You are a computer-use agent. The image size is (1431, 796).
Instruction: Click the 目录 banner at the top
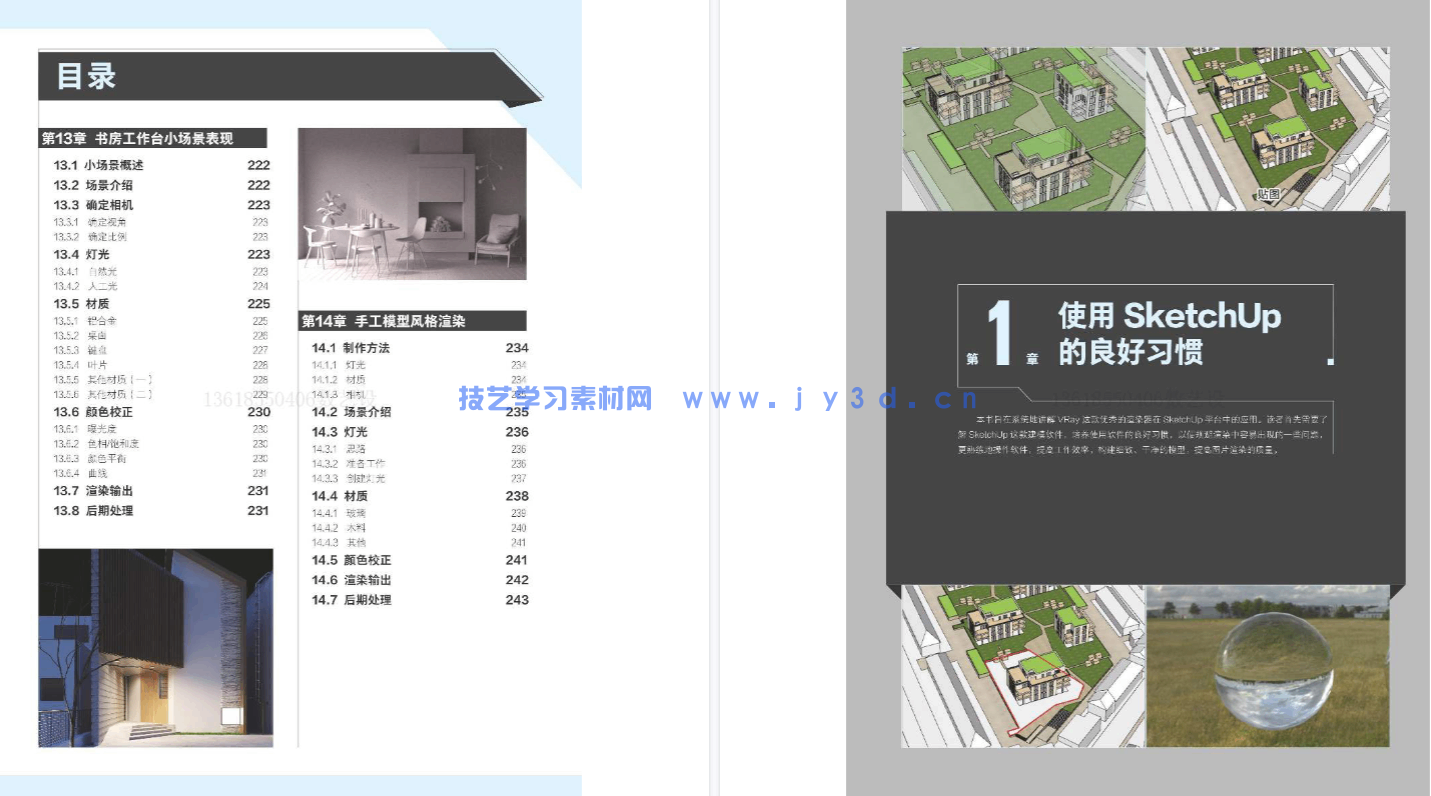[86, 76]
